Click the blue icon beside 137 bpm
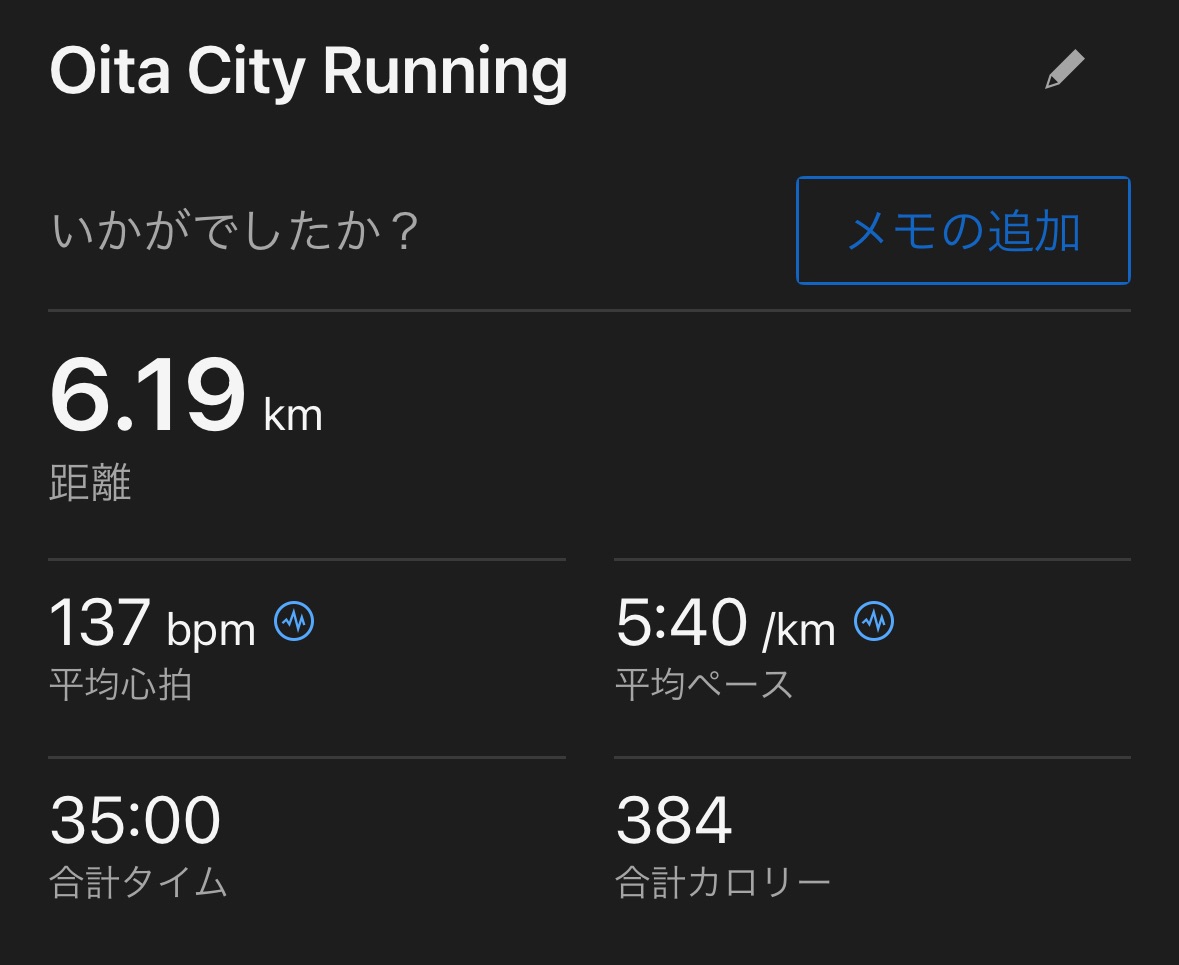Image resolution: width=1179 pixels, height=965 pixels. click(294, 622)
